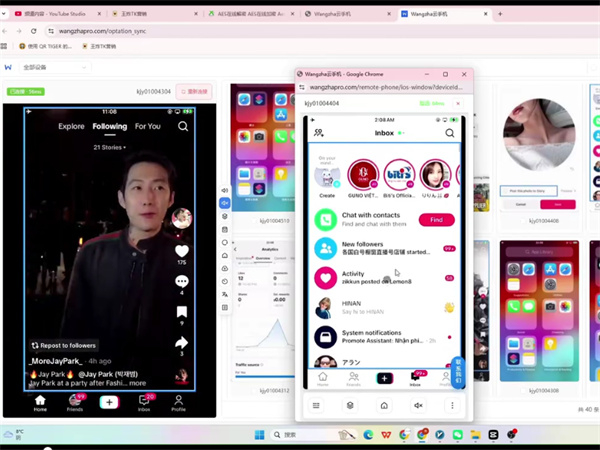The width and height of the screenshot is (600, 450).
Task: Open CapCut from the taskbar
Action: pyautogui.click(x=493, y=435)
